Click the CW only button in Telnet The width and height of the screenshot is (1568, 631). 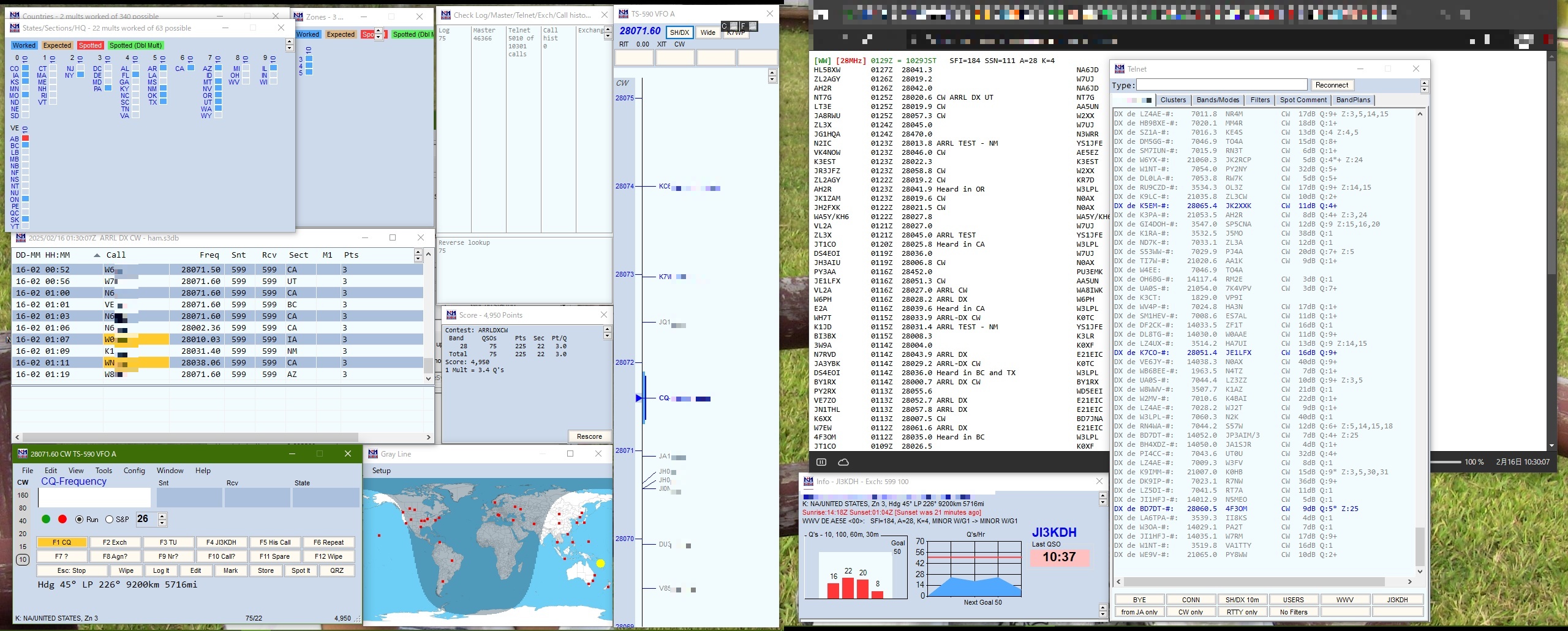(x=1190, y=612)
